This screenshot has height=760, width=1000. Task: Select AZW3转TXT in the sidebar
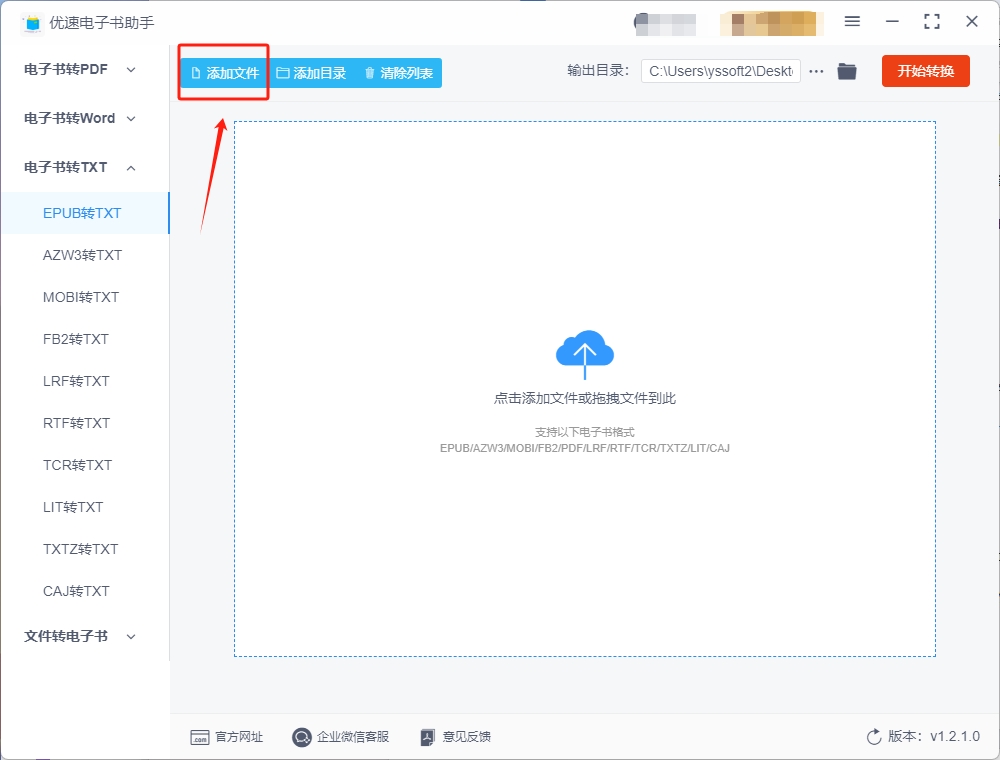coord(85,255)
